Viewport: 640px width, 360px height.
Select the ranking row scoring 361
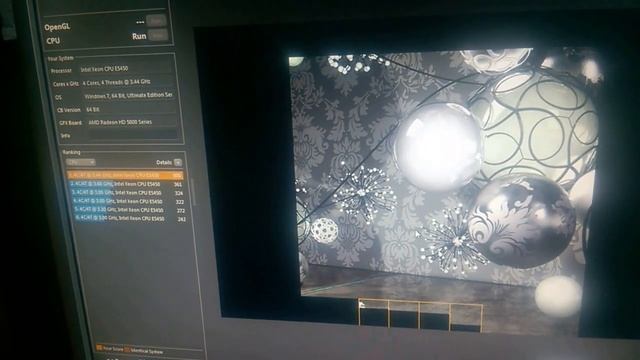click(127, 184)
